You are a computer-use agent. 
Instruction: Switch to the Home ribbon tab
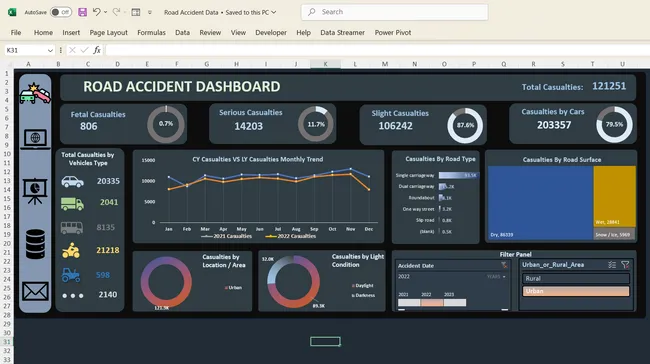[43, 32]
